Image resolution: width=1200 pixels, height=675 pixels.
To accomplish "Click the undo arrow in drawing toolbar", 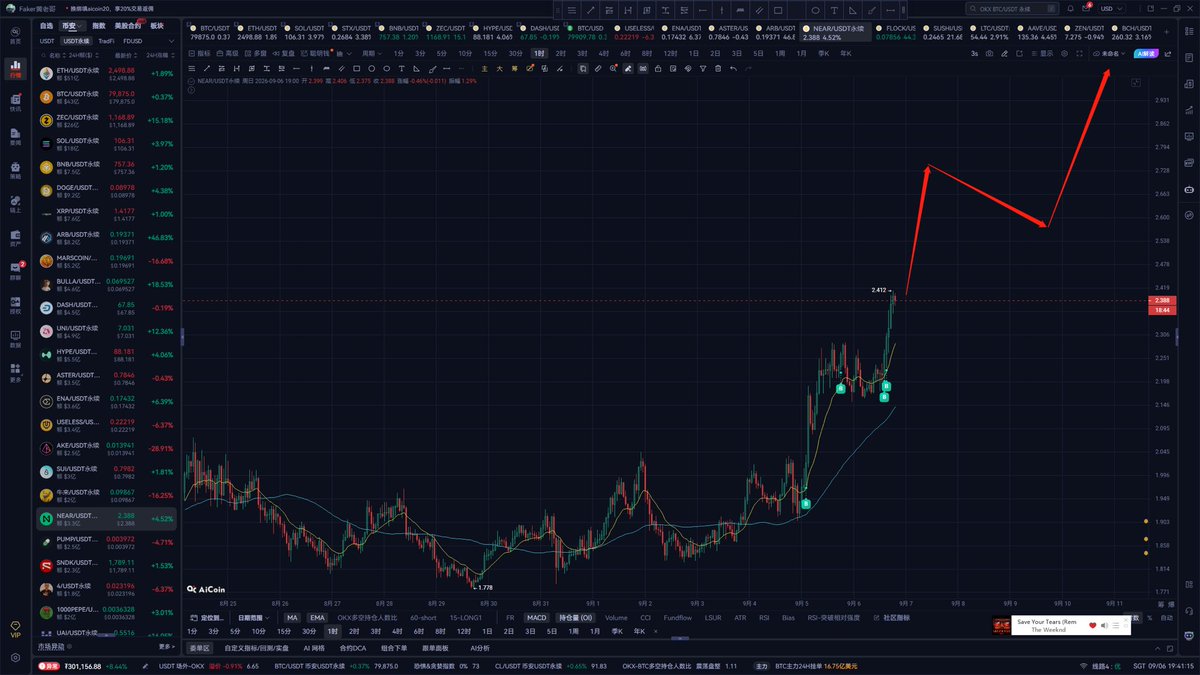I will pos(733,69).
